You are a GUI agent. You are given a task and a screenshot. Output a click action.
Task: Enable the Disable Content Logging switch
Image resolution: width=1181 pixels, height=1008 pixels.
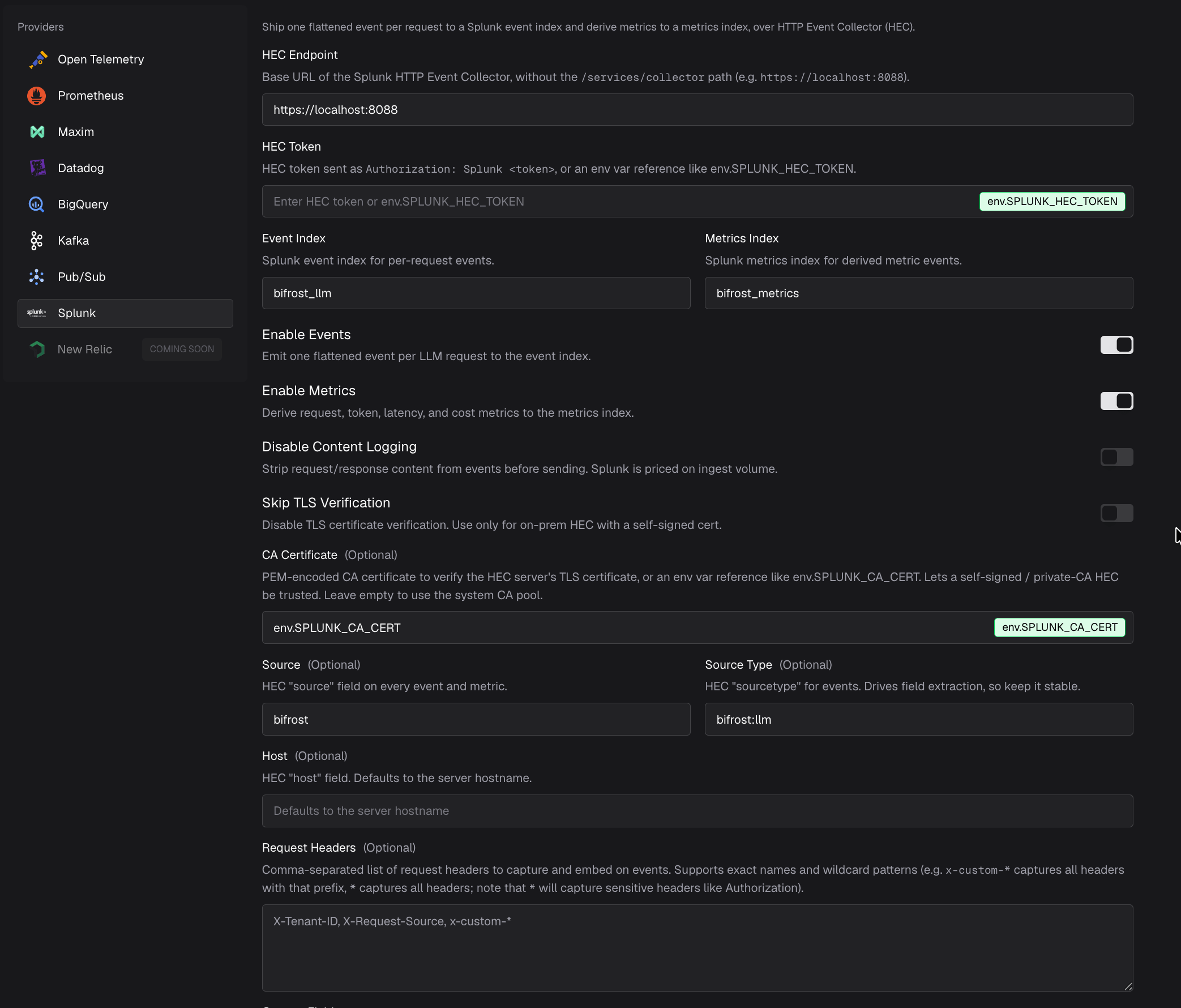point(1116,457)
